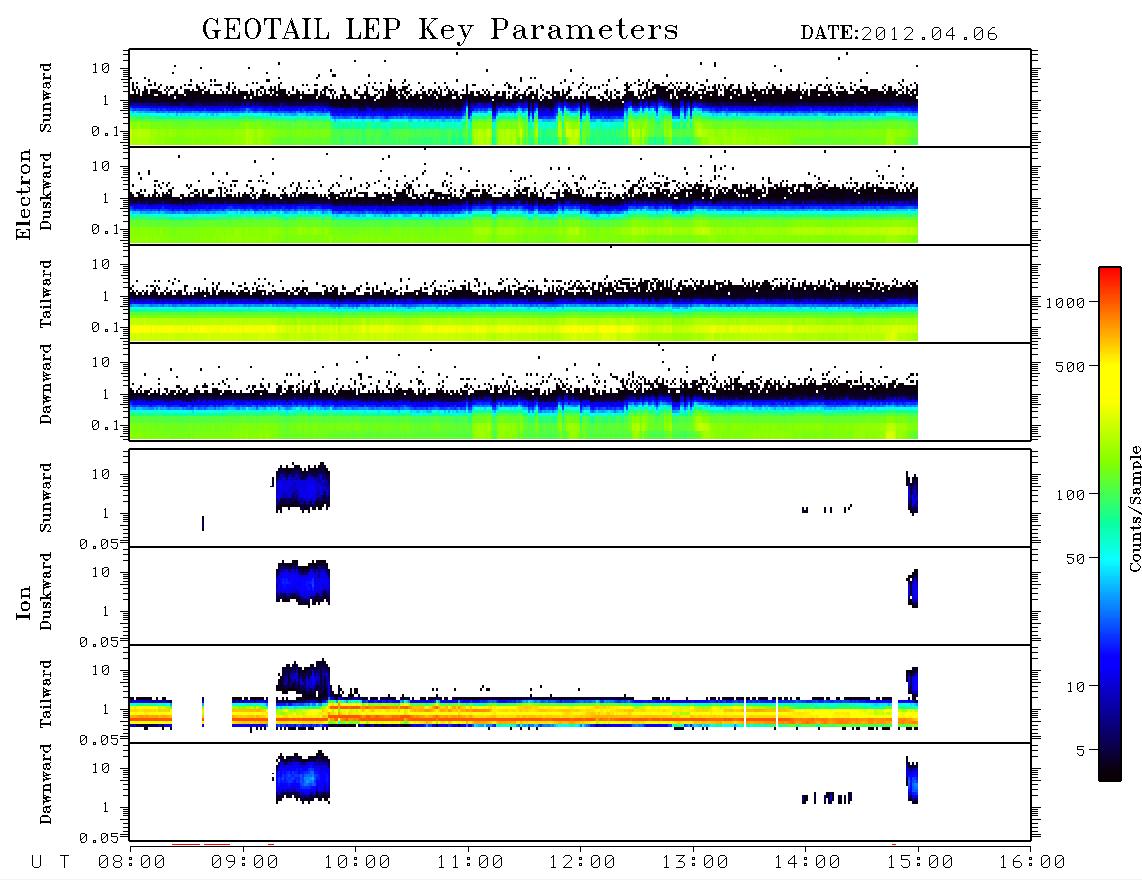Click the Ion Duskward panel label
Screen dimensions: 1142x880
coord(46,591)
